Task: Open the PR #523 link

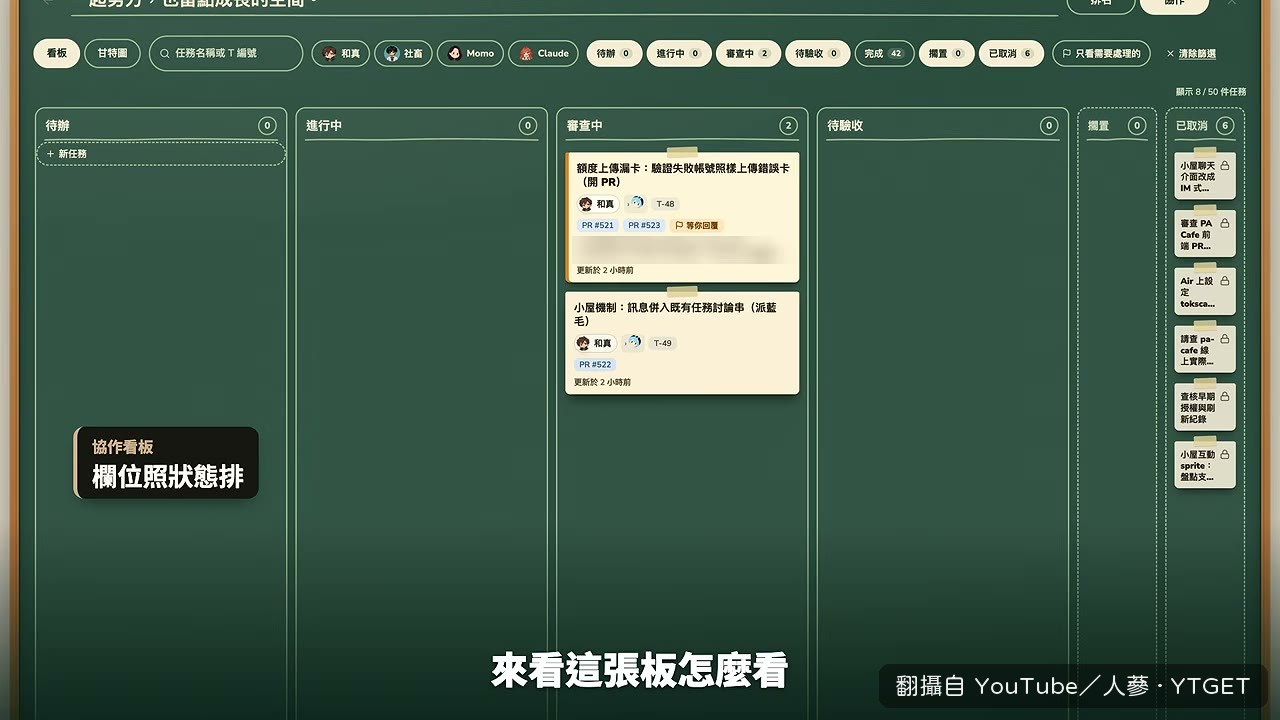Action: click(x=644, y=225)
